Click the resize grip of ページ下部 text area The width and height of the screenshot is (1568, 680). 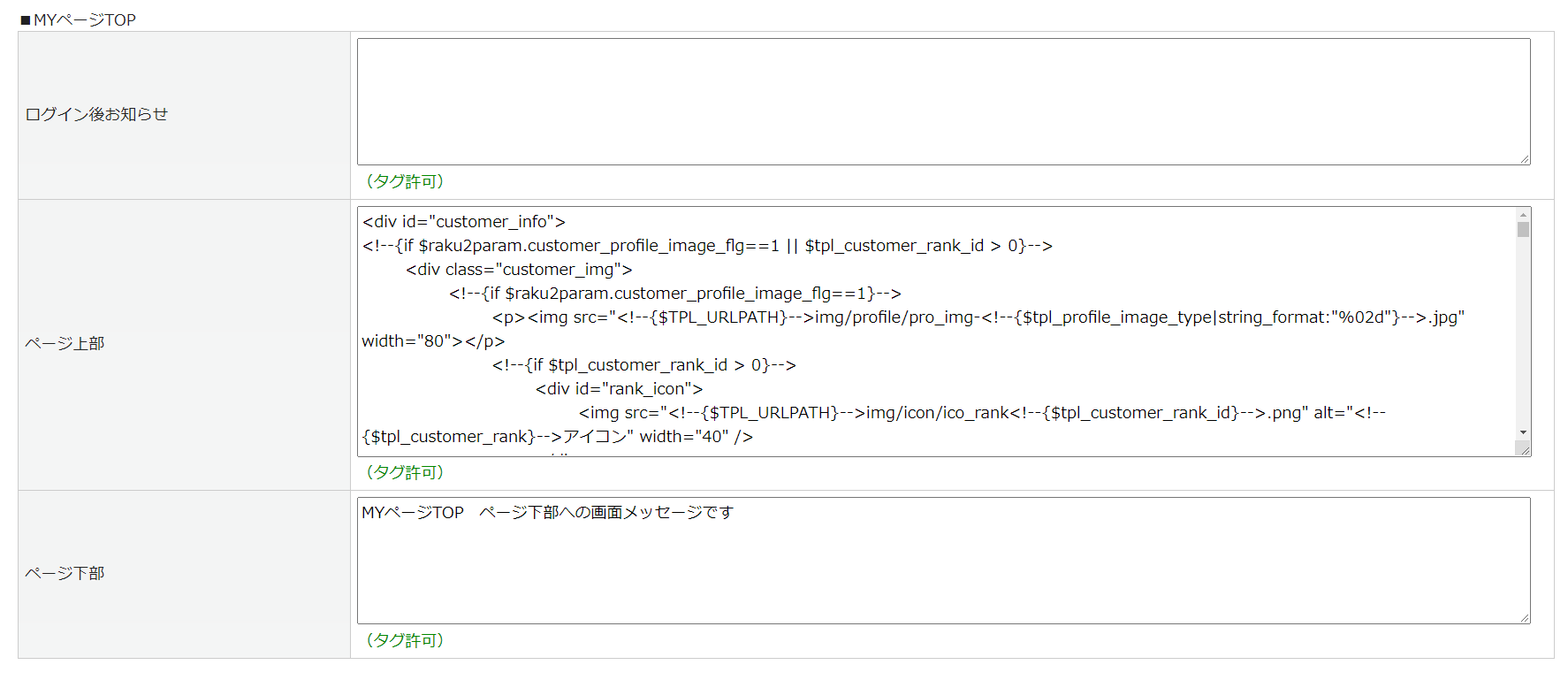click(x=1525, y=618)
